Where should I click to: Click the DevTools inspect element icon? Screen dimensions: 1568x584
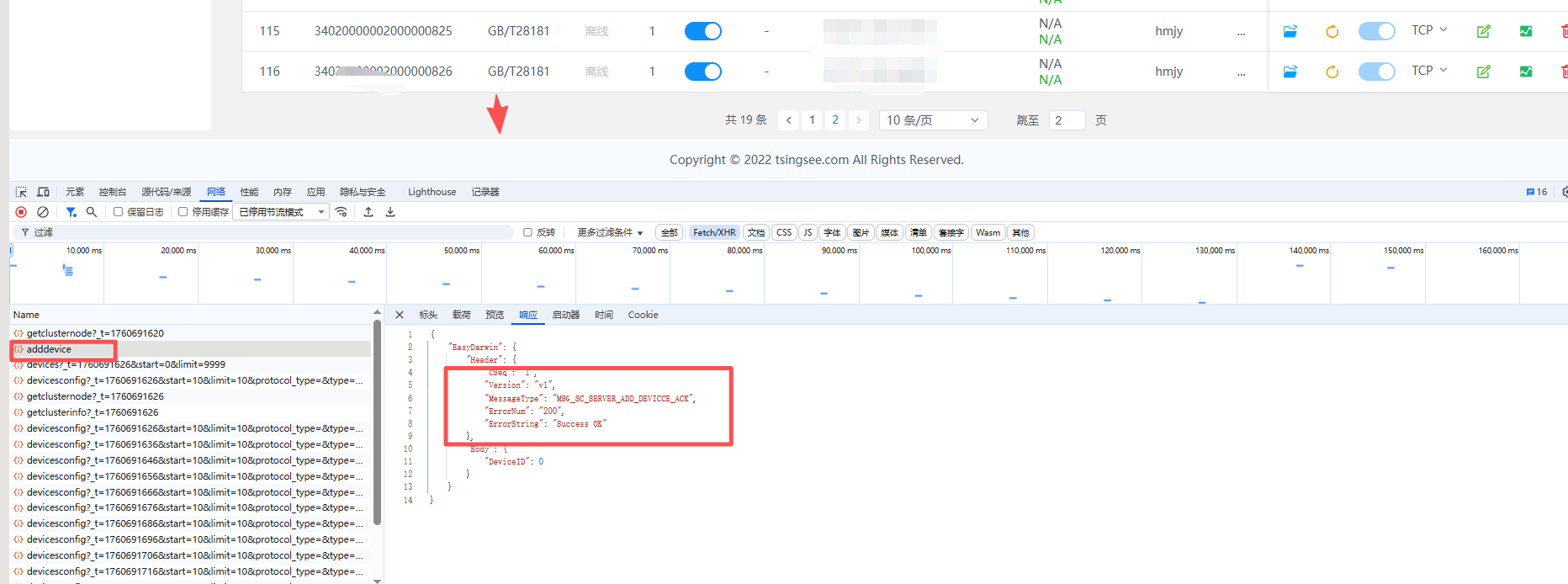click(21, 192)
